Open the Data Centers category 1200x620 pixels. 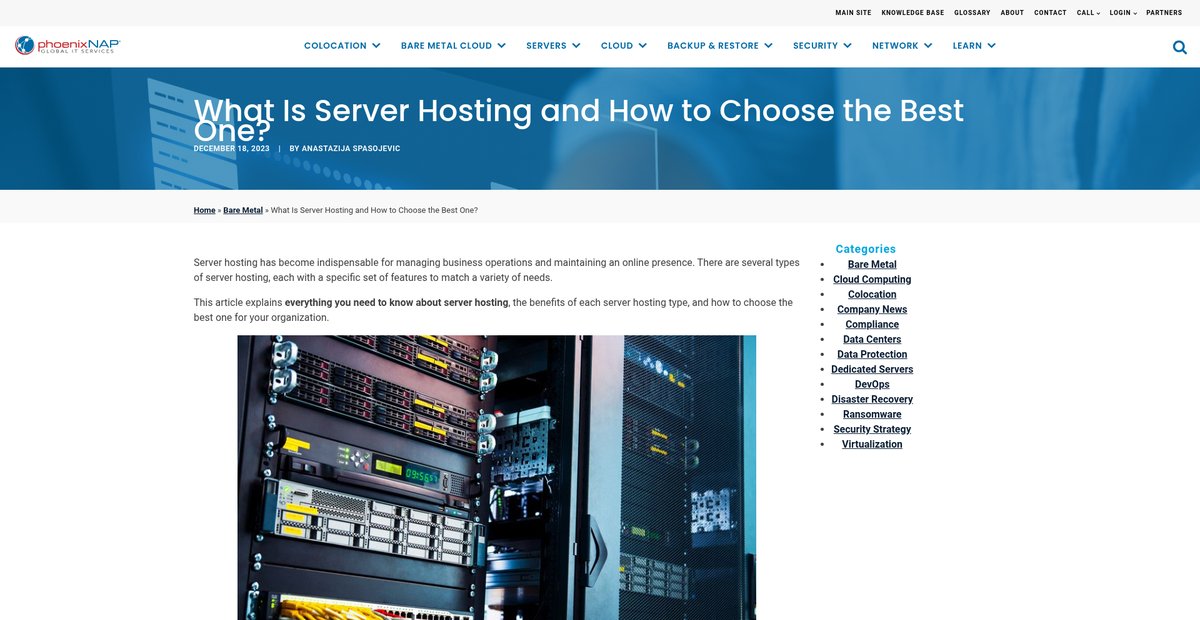click(872, 339)
